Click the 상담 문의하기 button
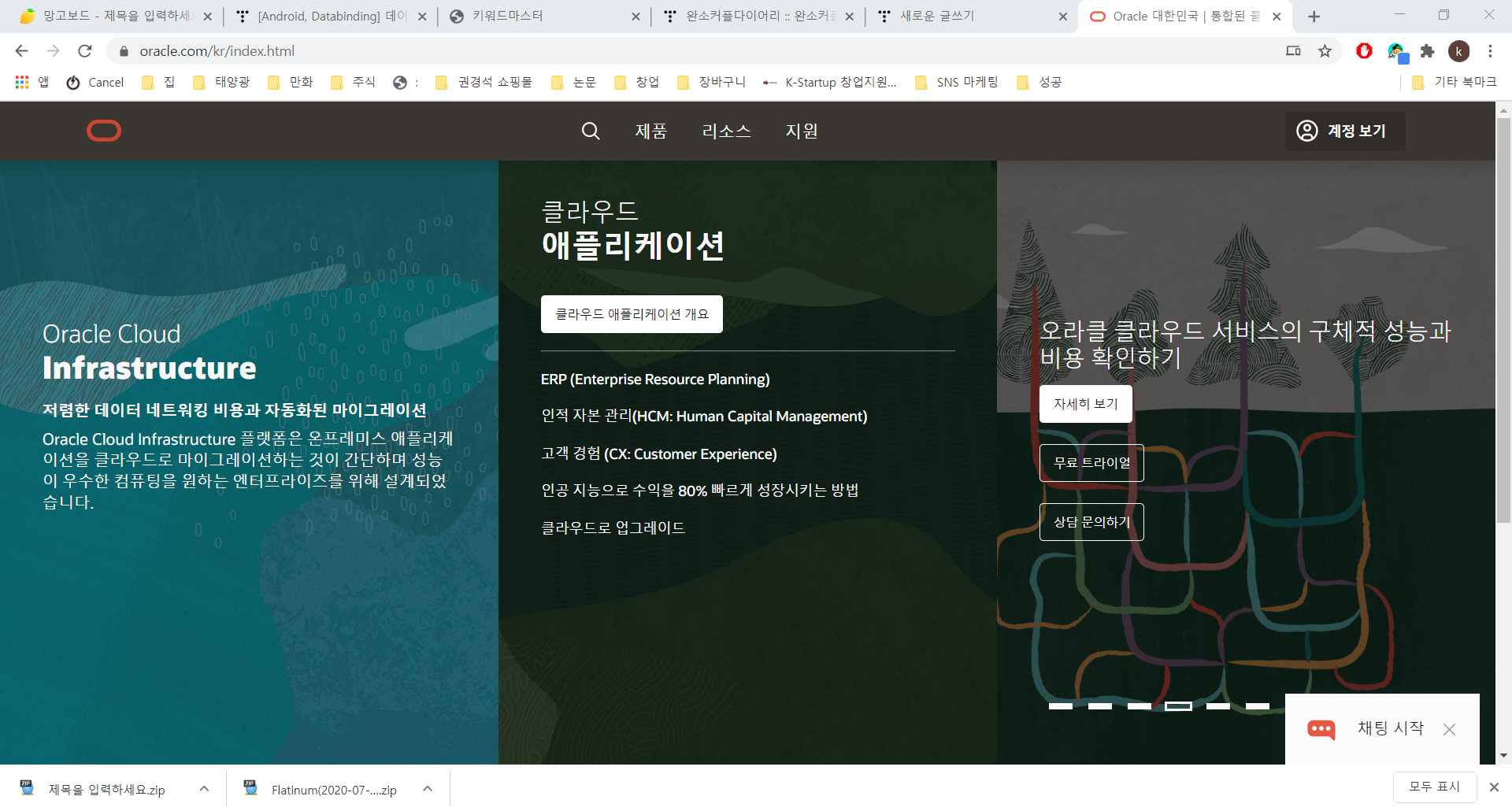 click(1091, 522)
